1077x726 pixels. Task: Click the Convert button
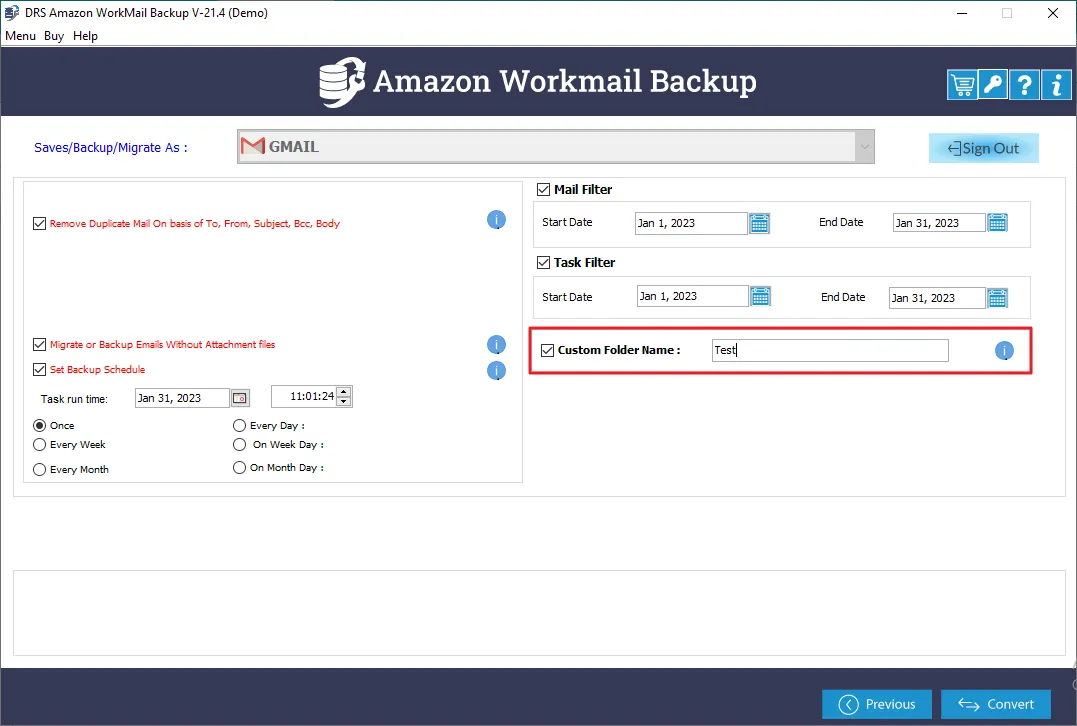[x=995, y=704]
